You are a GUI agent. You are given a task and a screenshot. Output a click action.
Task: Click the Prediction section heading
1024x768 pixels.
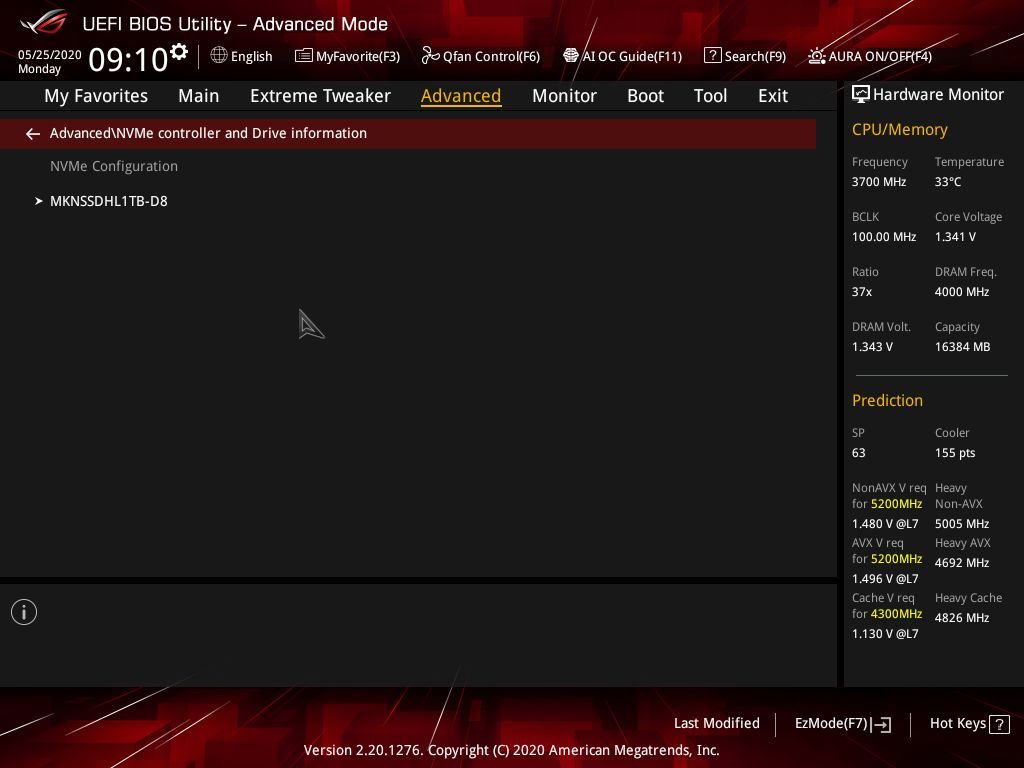click(x=887, y=400)
